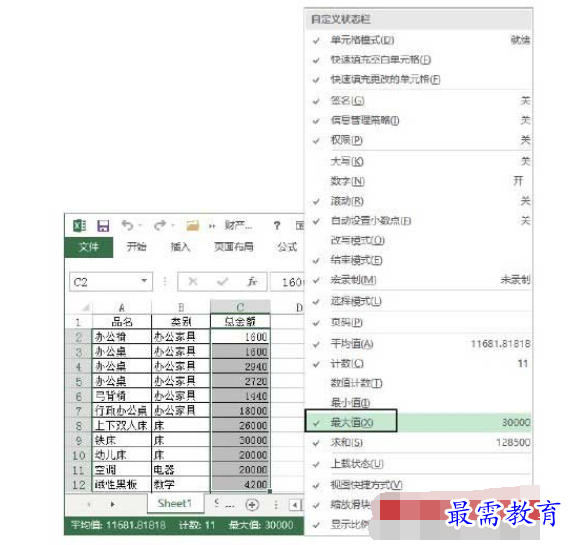The width and height of the screenshot is (569, 545).
Task: Click cell containing 磁性黑板
Action: click(122, 485)
